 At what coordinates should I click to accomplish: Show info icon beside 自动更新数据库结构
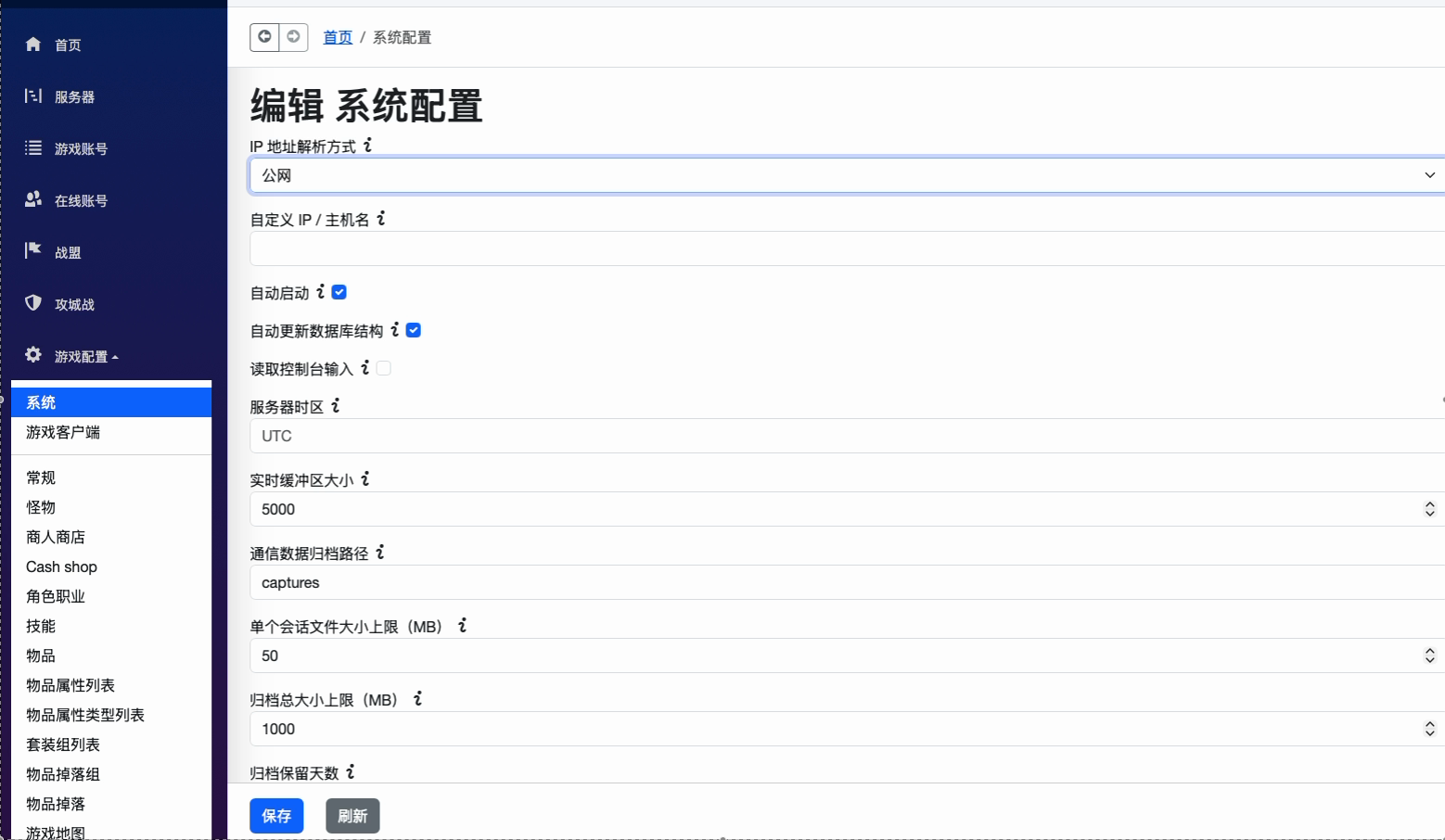click(395, 329)
